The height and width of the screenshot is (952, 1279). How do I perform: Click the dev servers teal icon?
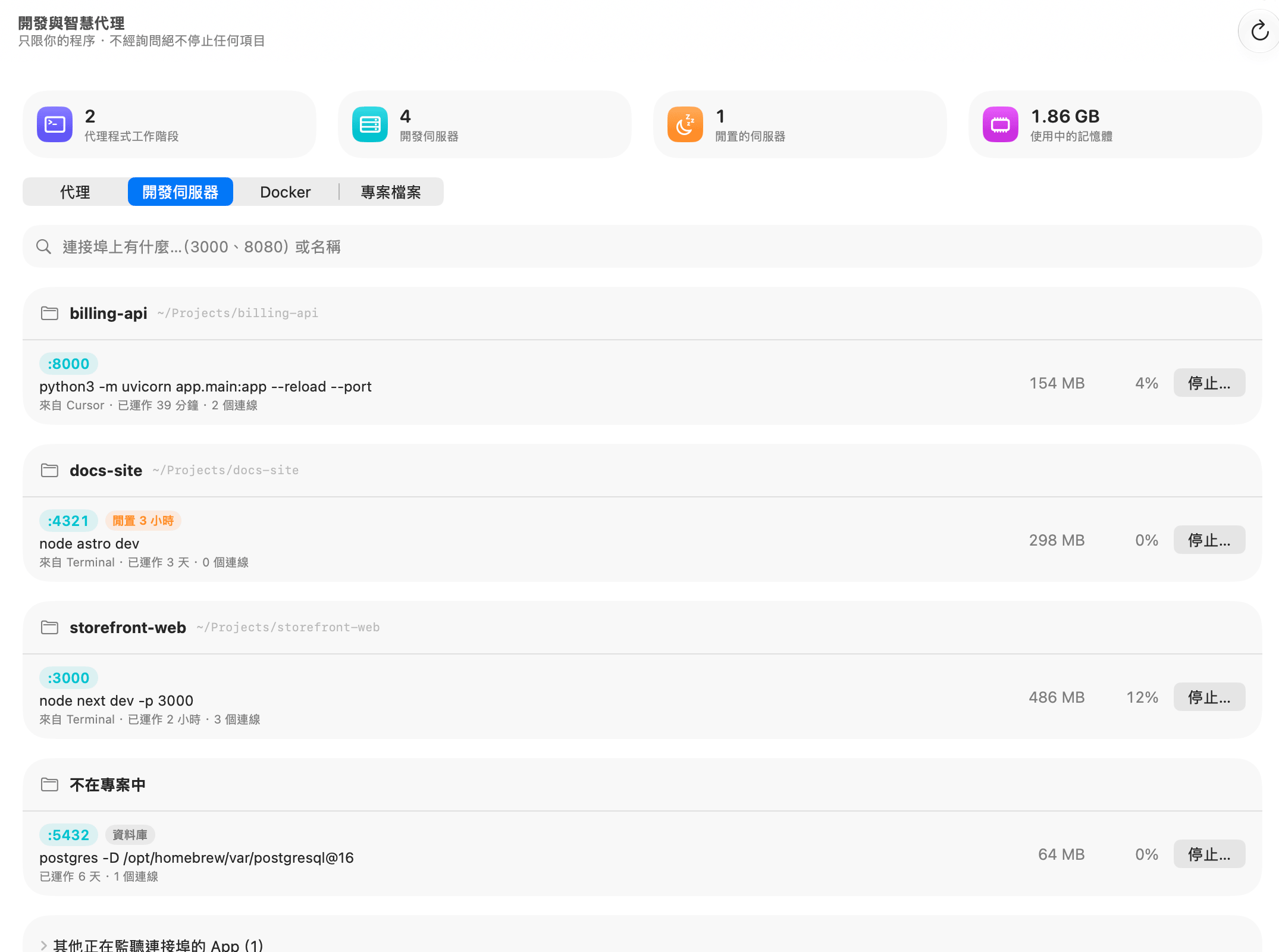(370, 124)
